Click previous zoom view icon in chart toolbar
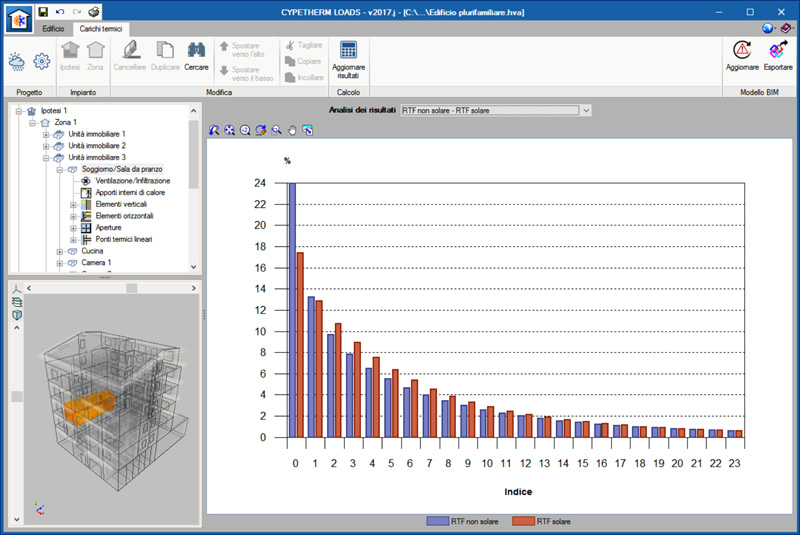 point(214,131)
